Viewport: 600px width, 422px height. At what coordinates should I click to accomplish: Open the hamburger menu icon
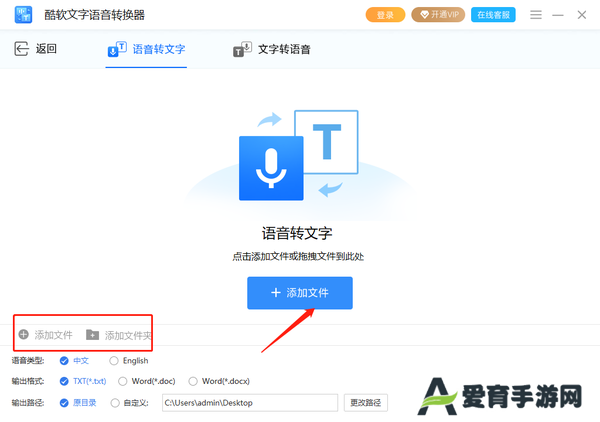(536, 15)
